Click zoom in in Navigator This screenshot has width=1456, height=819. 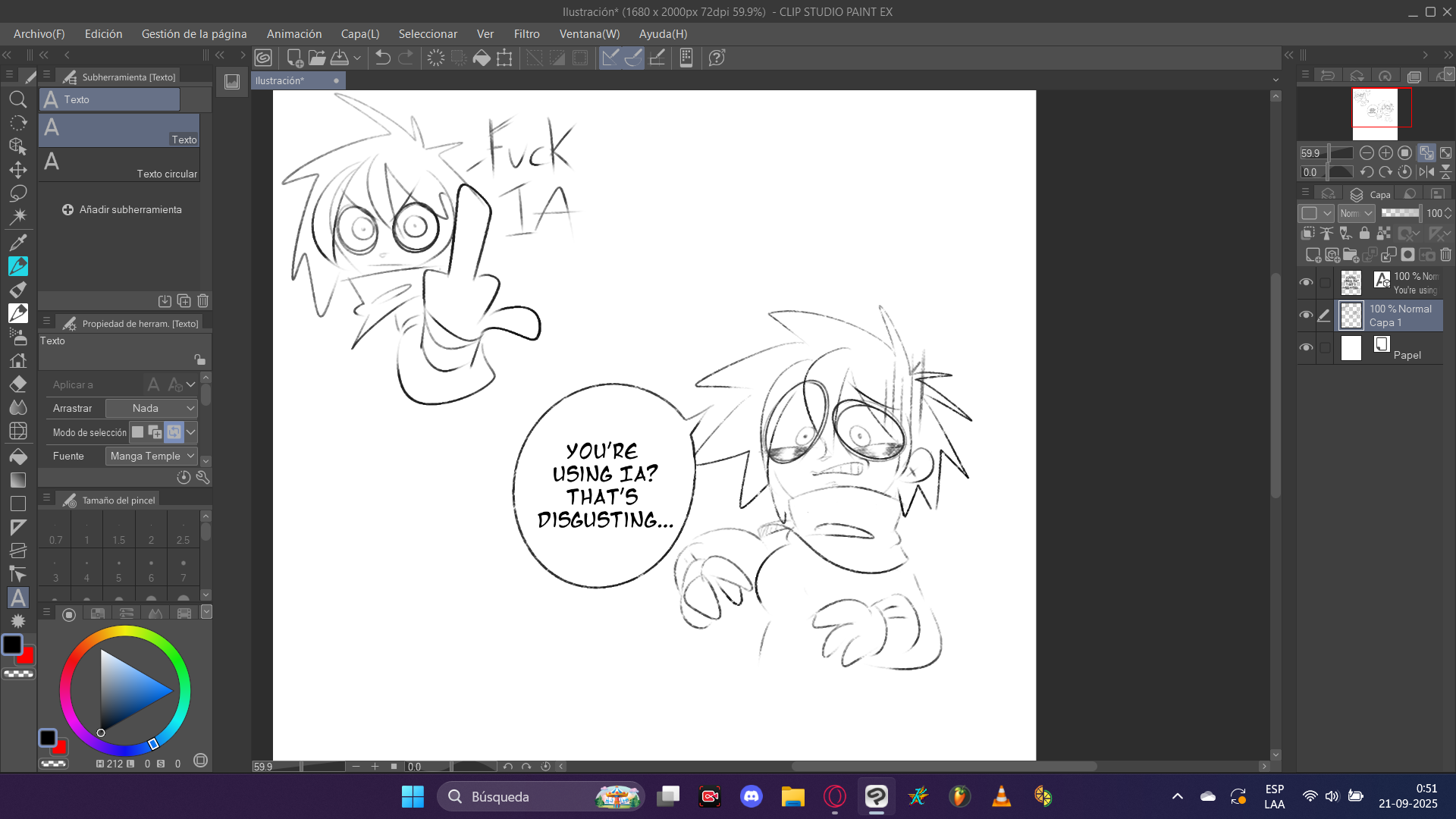pos(1385,153)
